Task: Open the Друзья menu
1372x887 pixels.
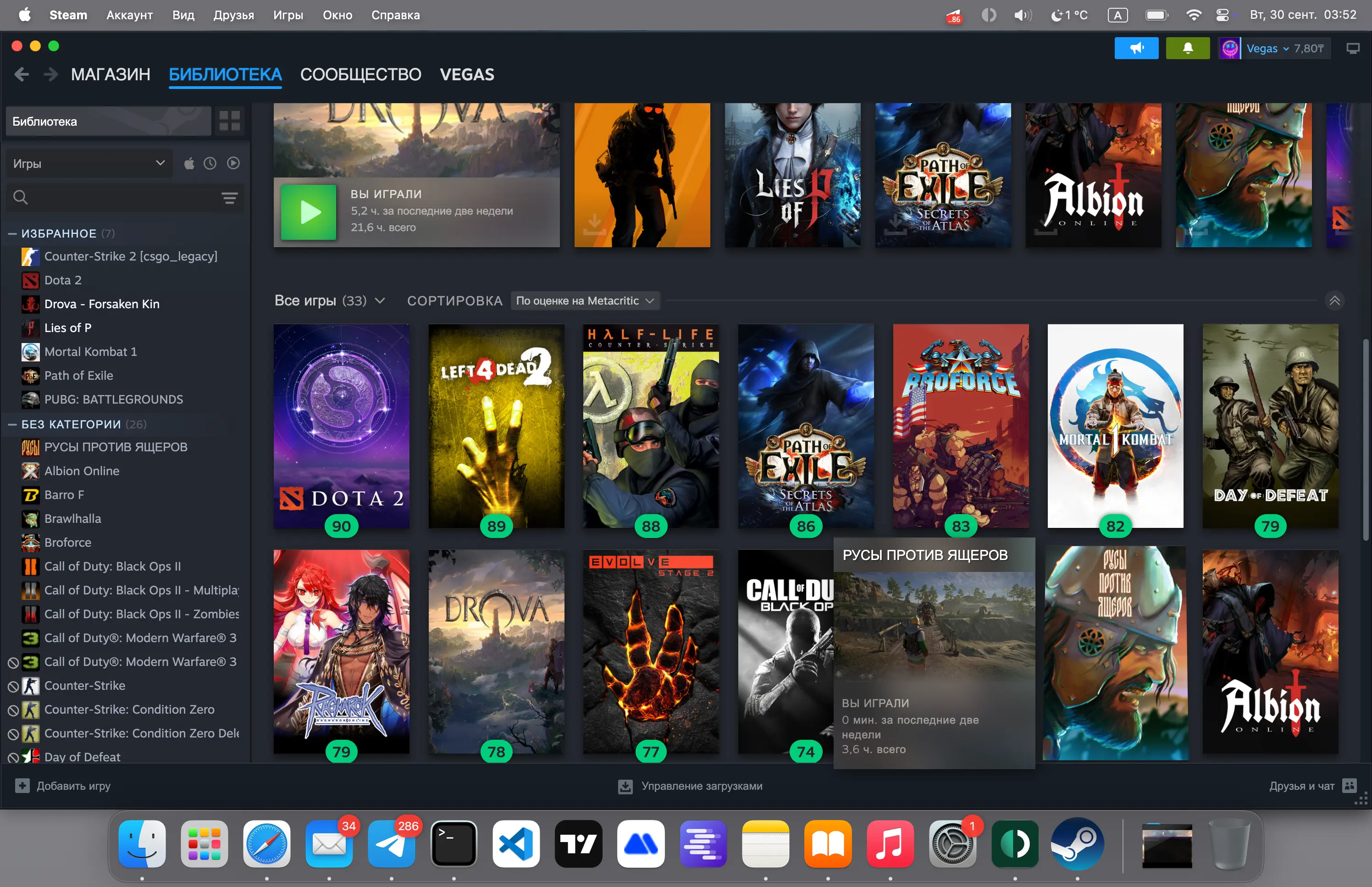Action: [234, 15]
